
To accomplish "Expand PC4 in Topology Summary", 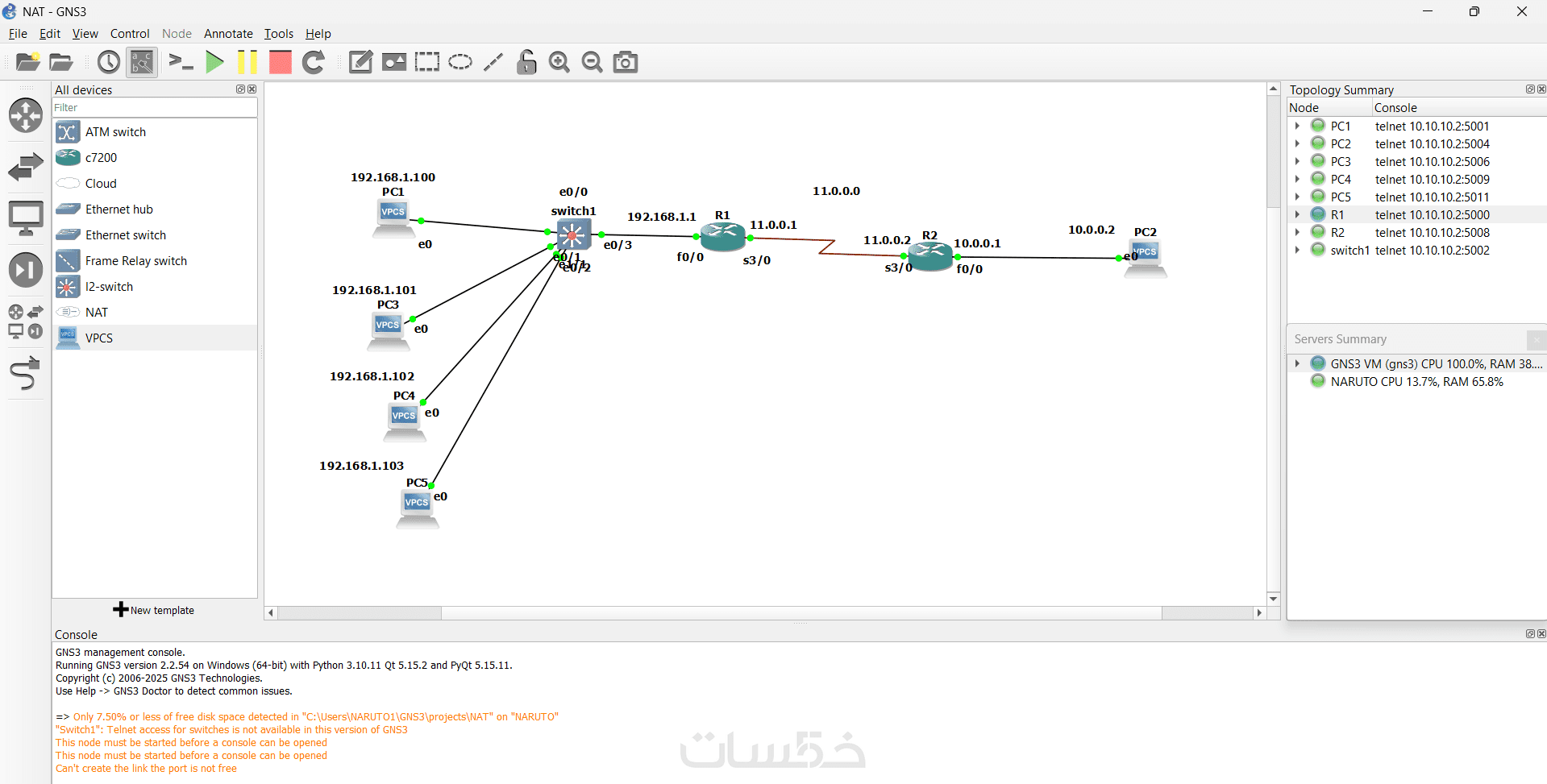I will click(x=1297, y=179).
